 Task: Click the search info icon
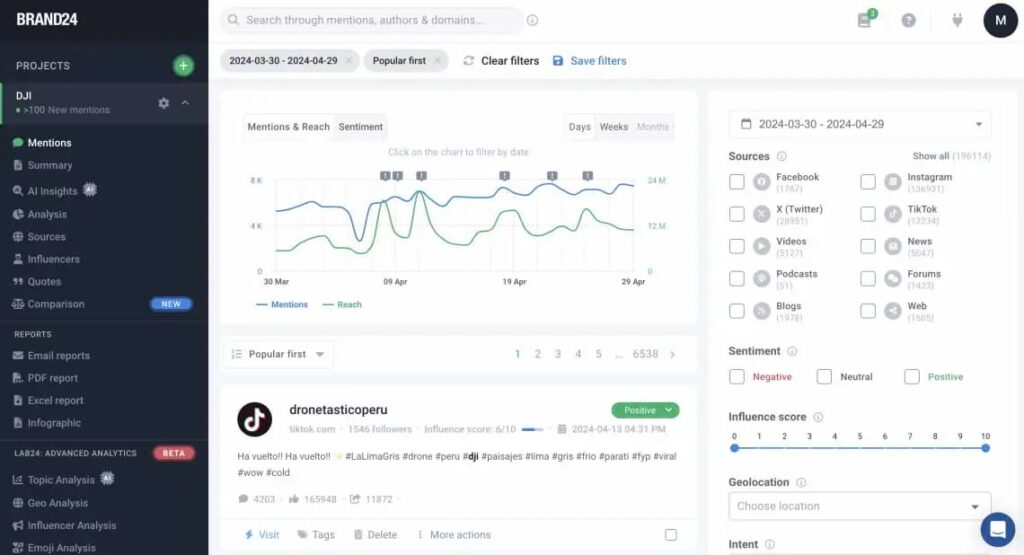(532, 20)
